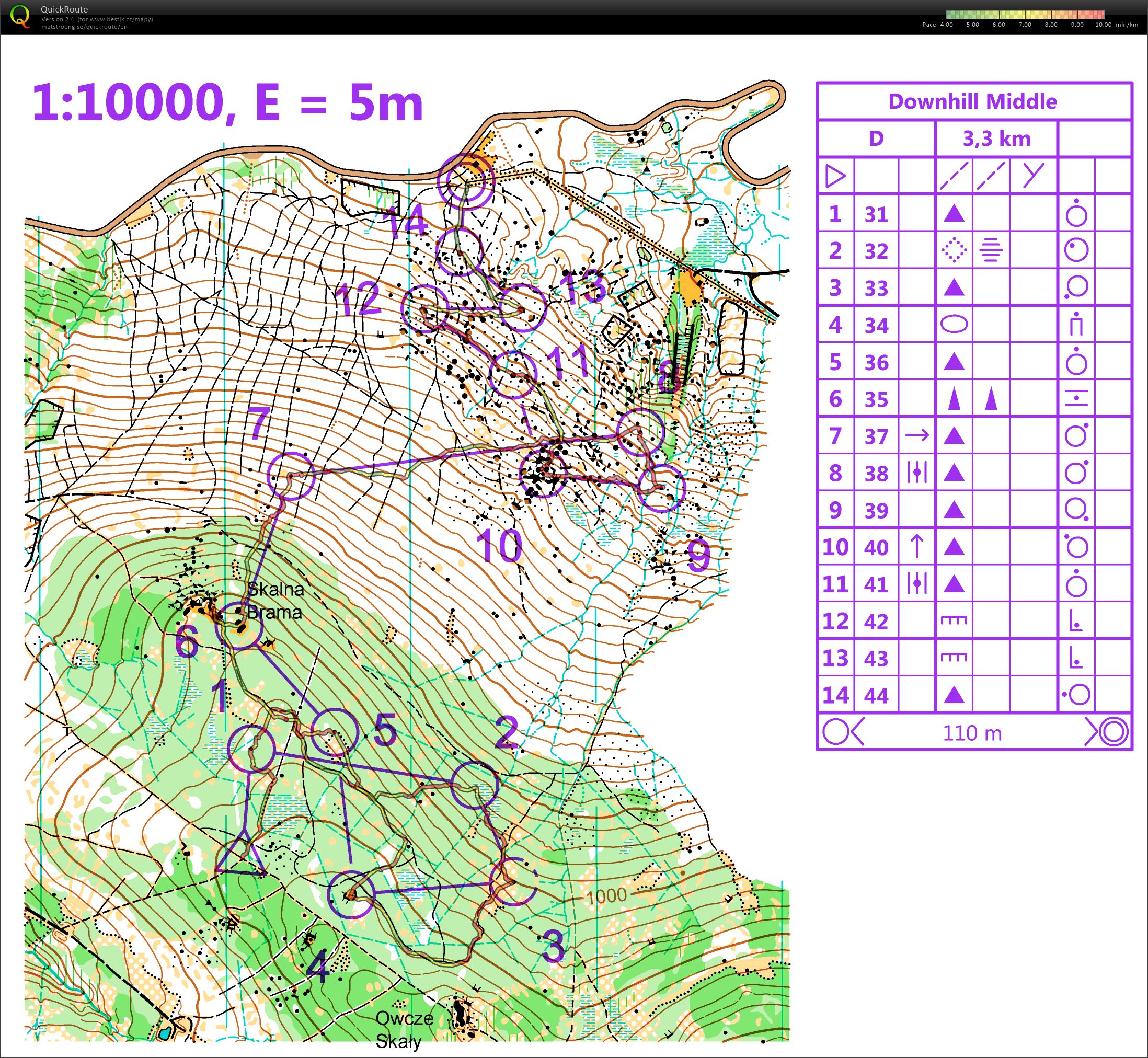The height and width of the screenshot is (1058, 1148).
Task: Click the right arrow symbol in control 7's row
Action: tap(917, 435)
